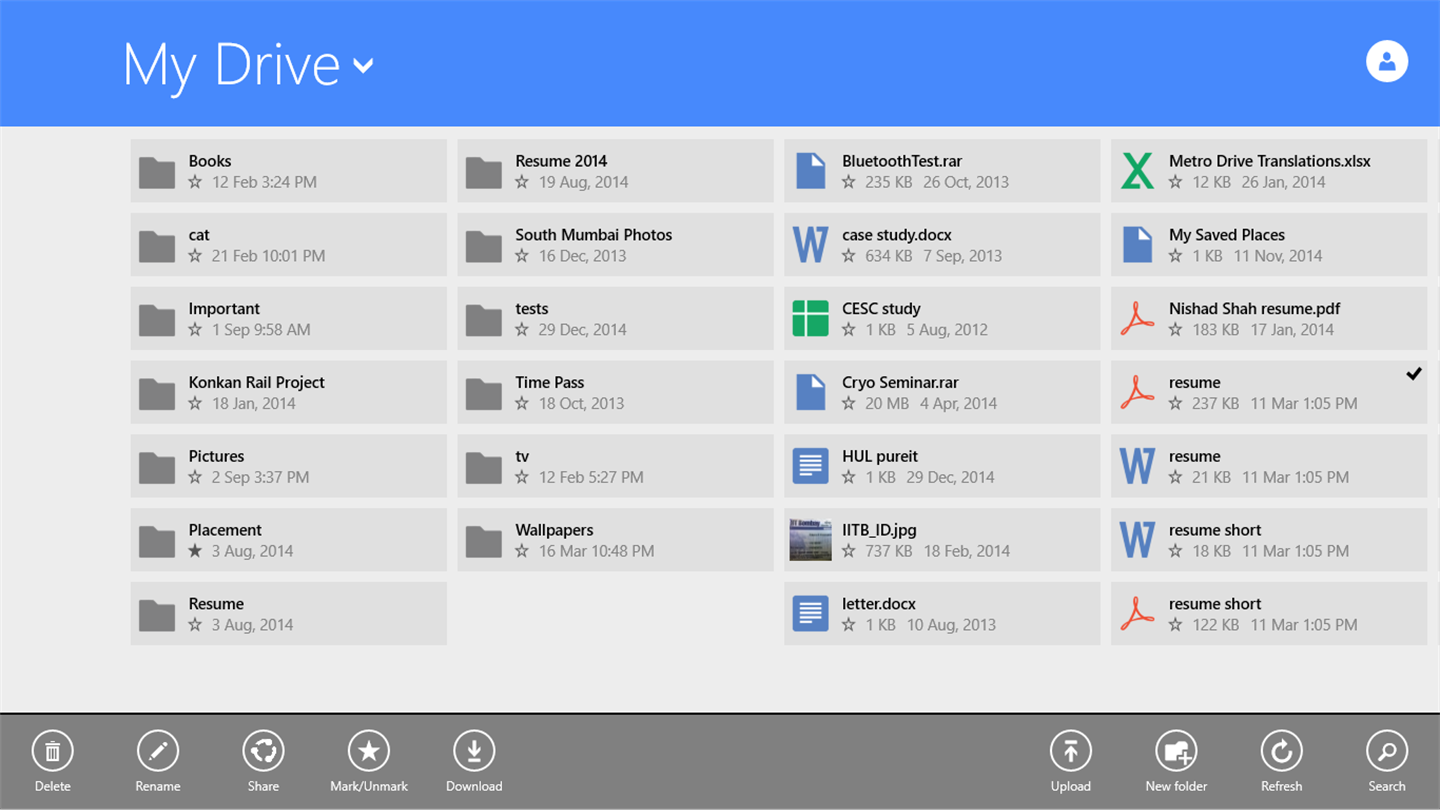
Task: Open the user account profile icon
Action: [1387, 62]
